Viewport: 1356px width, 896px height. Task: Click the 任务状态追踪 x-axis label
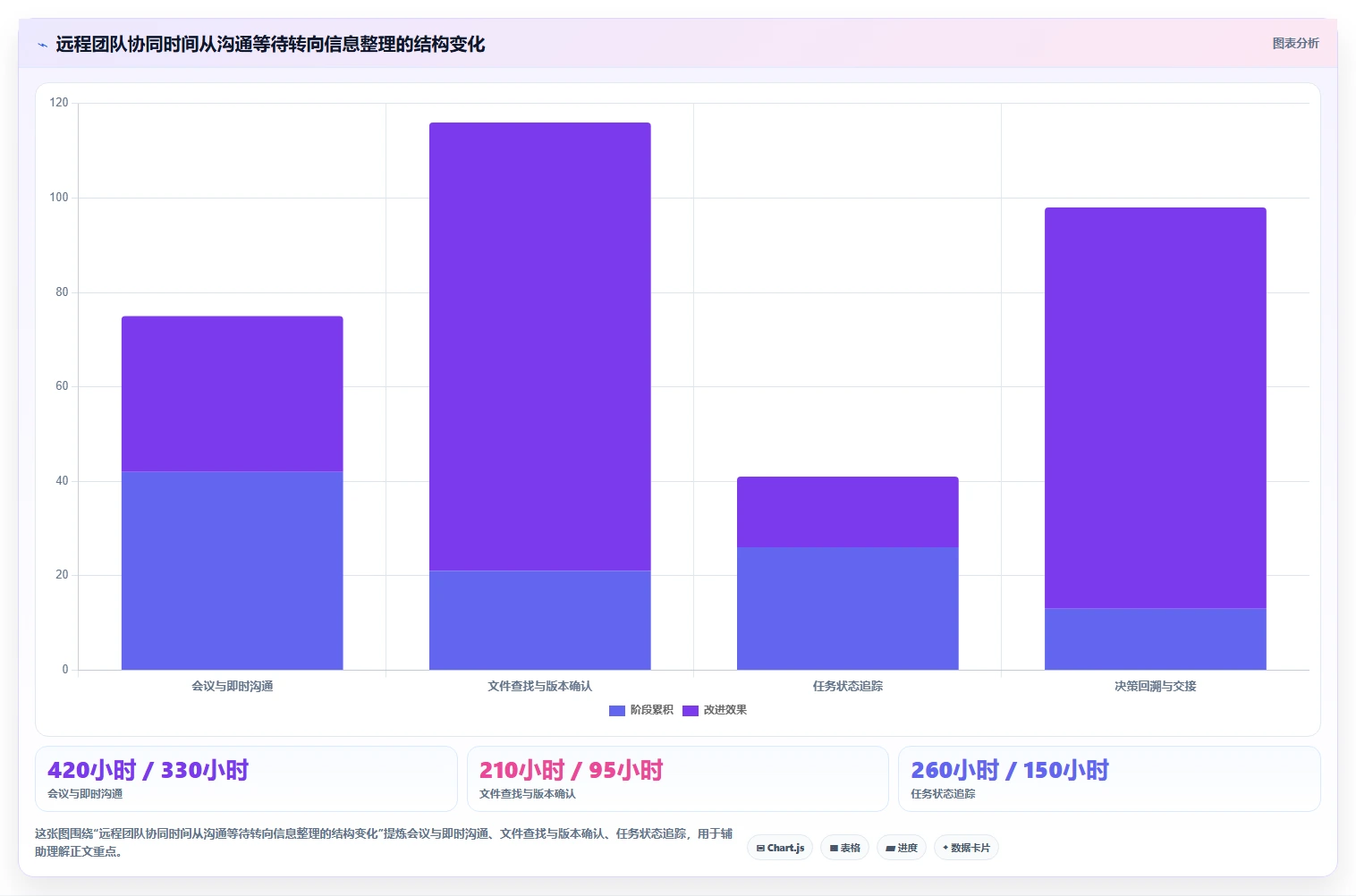click(x=848, y=687)
